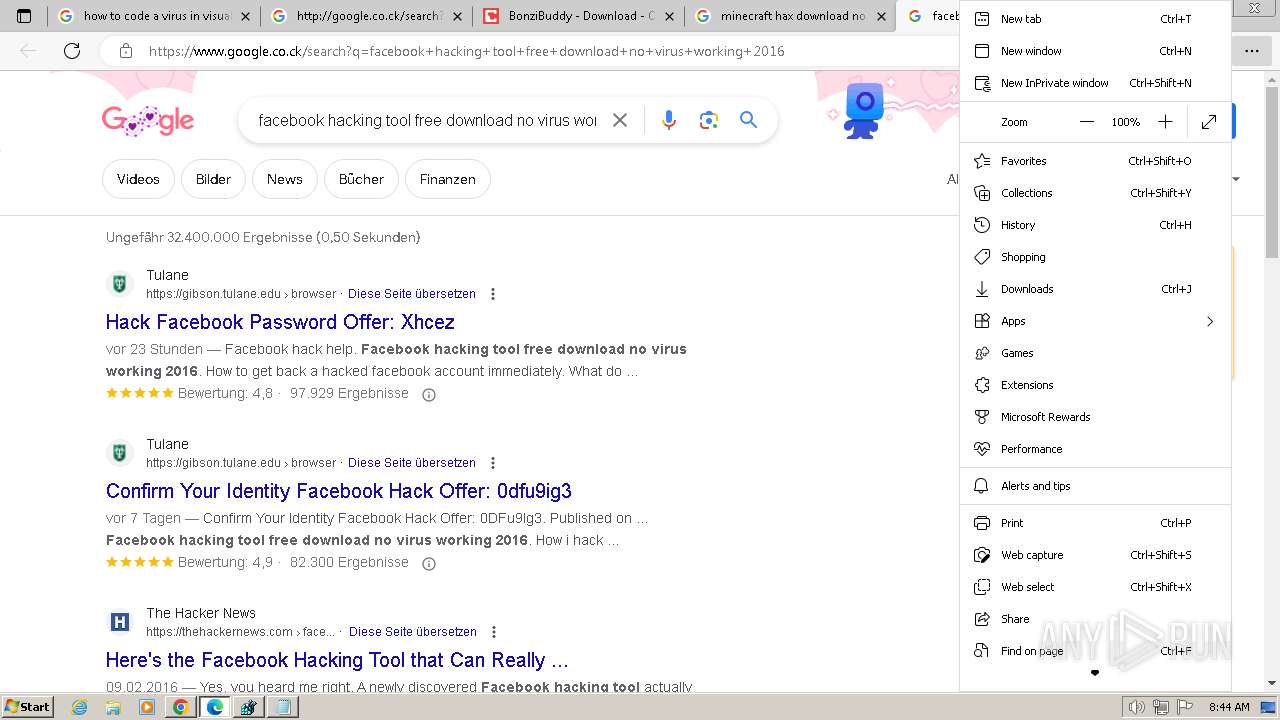Select Print from the menu
Viewport: 1280px width, 720px height.
(1095, 523)
